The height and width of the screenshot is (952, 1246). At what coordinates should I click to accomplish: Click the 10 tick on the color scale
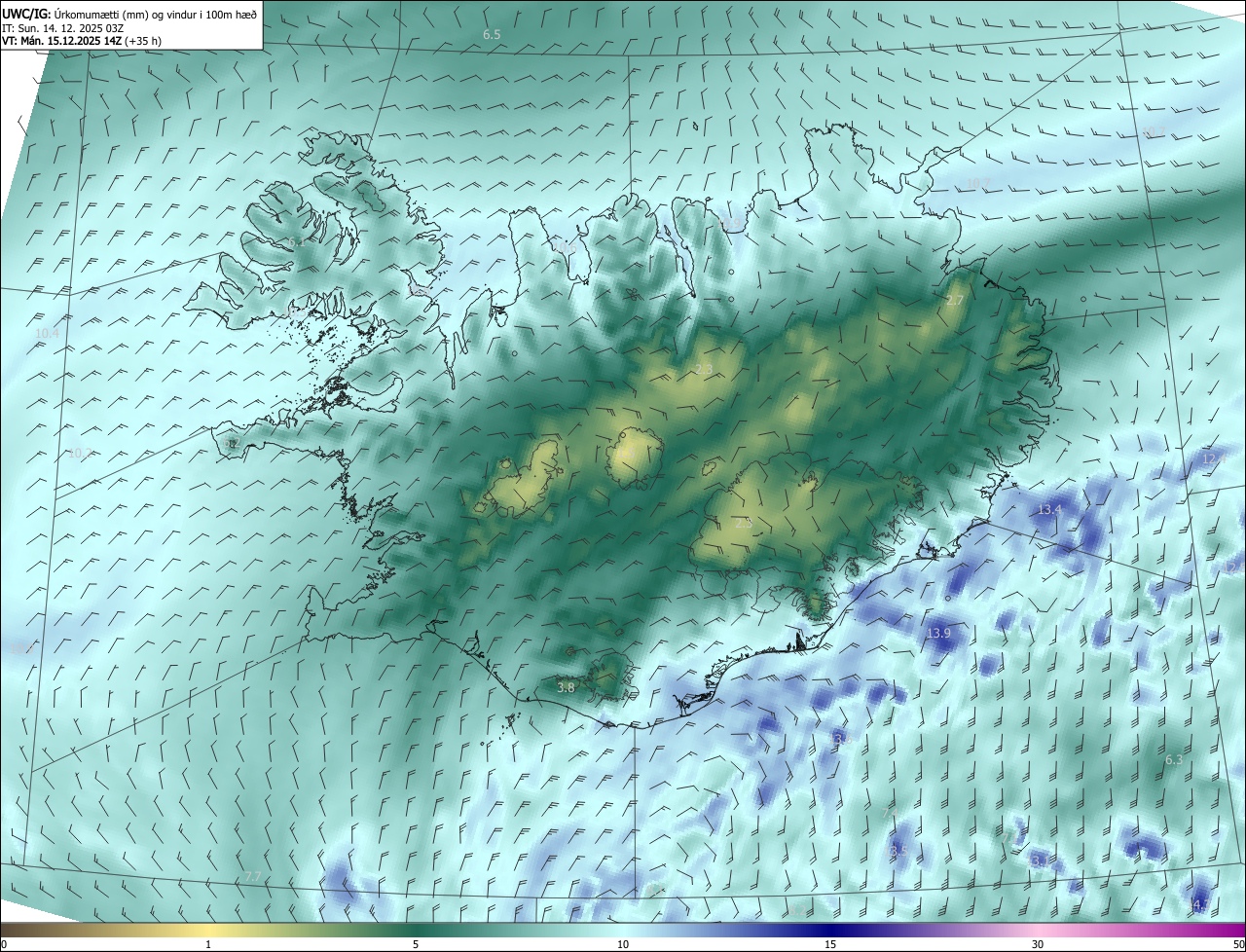point(623,944)
